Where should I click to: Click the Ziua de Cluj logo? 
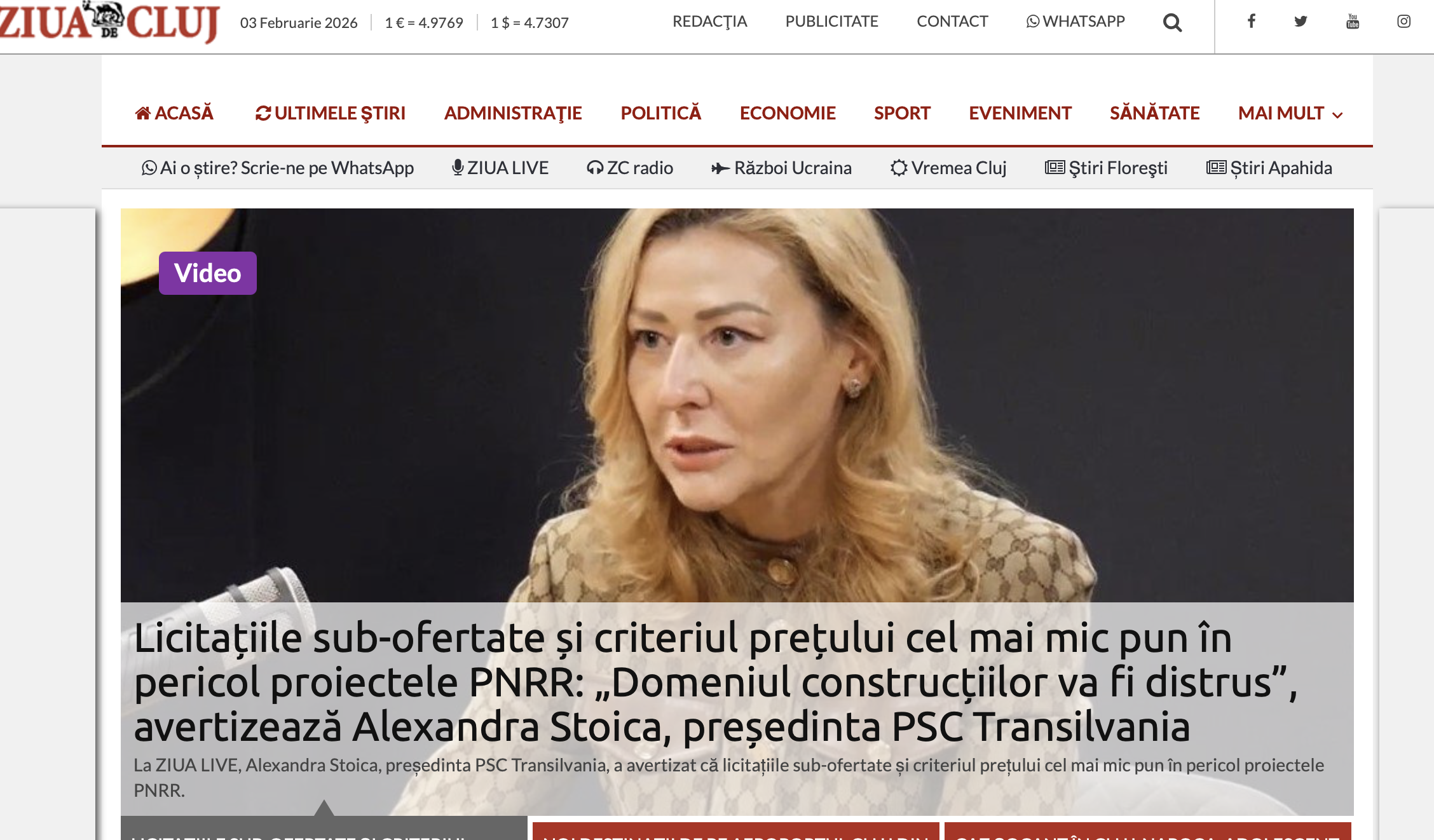109,22
